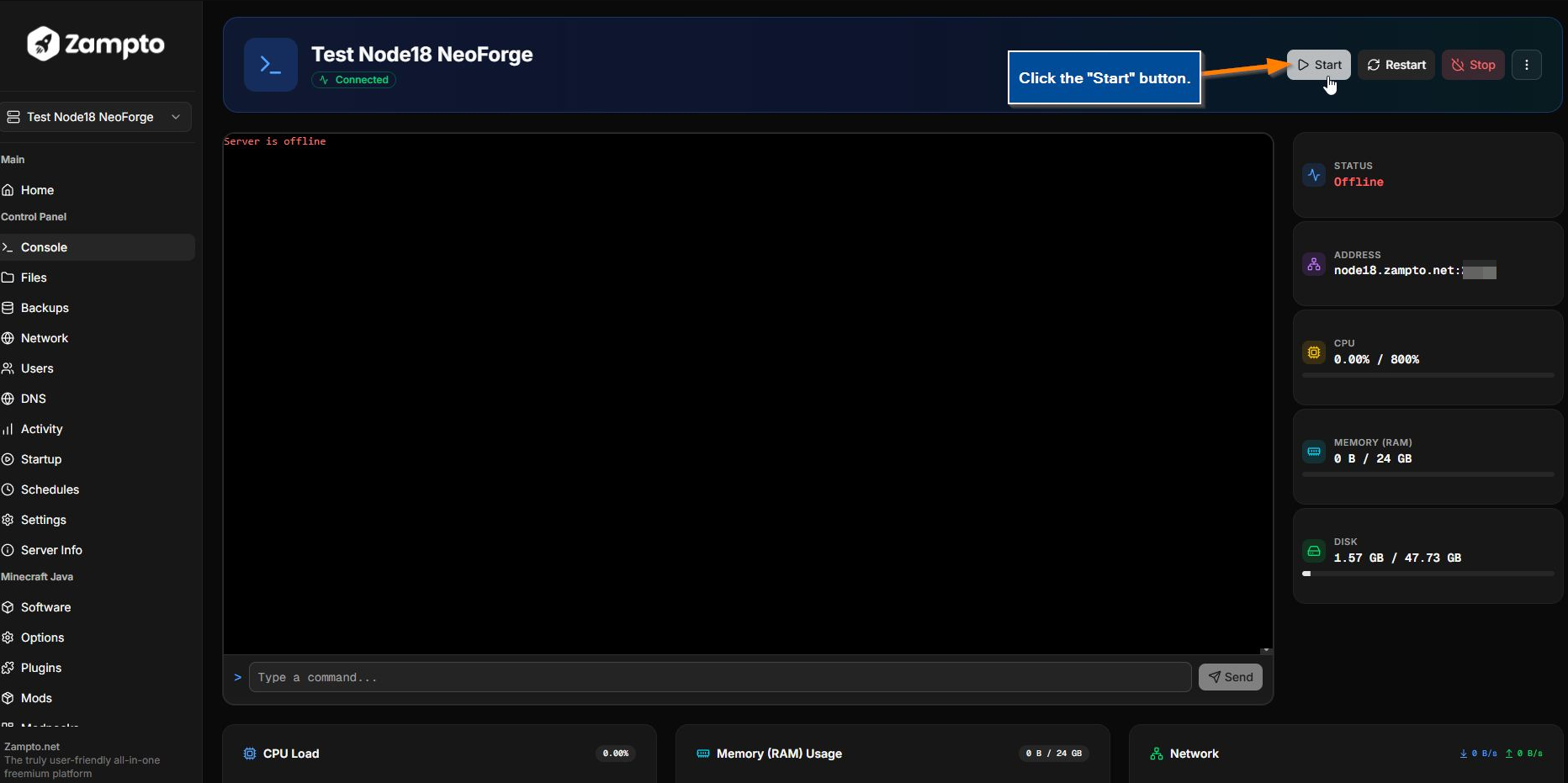Open Users via its people icon
The width and height of the screenshot is (1568, 783).
(8, 368)
